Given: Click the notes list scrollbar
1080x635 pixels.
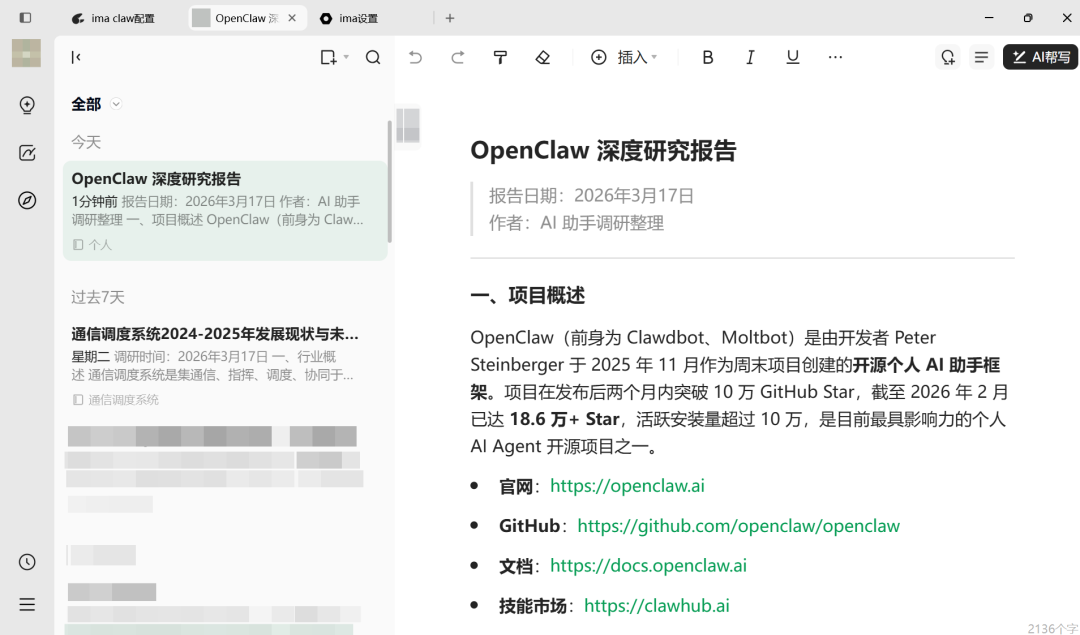Looking at the screenshot, I should point(390,181).
